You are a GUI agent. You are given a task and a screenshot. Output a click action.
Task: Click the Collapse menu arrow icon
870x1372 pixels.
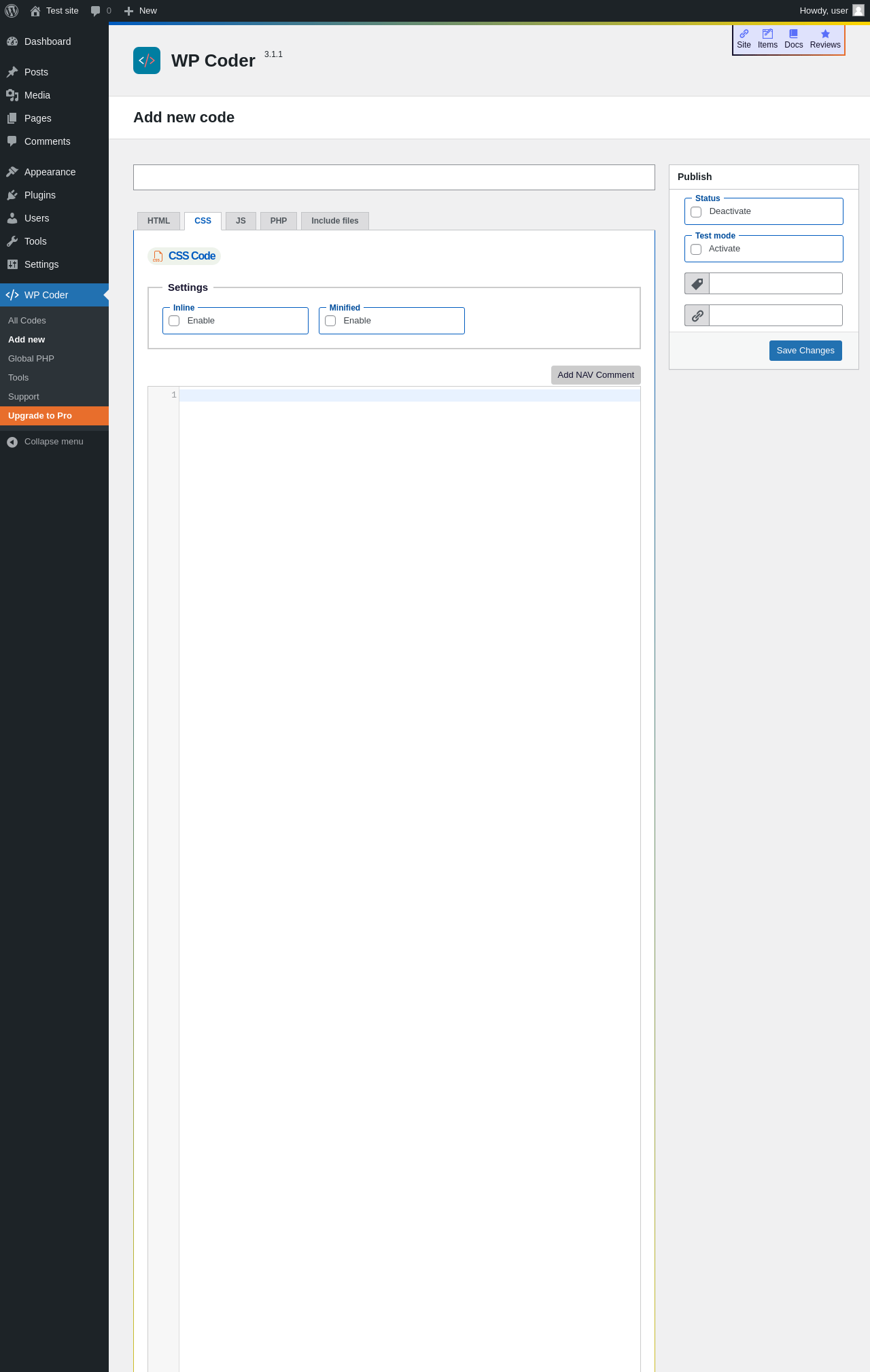click(12, 442)
